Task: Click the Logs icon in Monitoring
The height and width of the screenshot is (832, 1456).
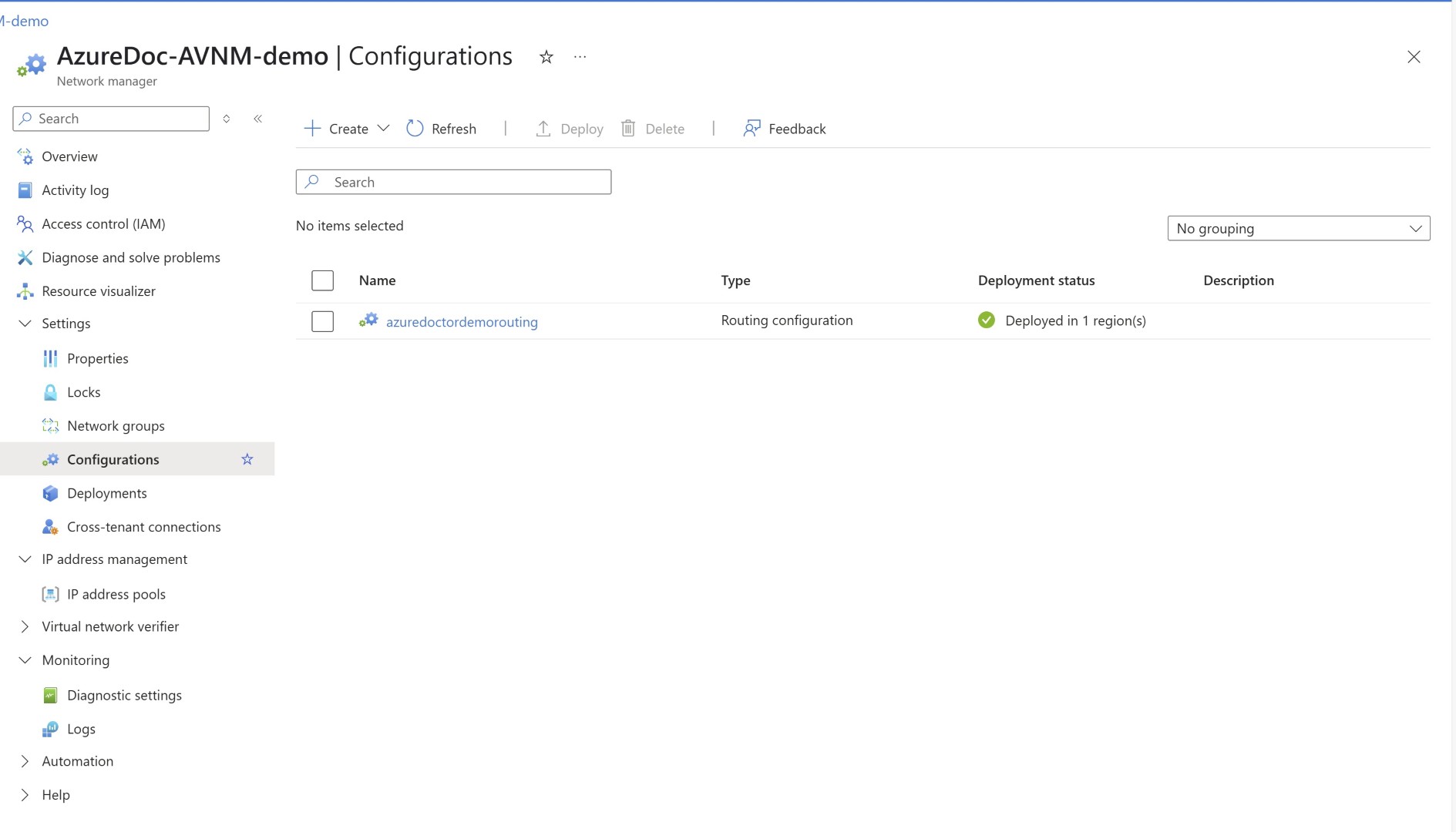Action: point(50,729)
